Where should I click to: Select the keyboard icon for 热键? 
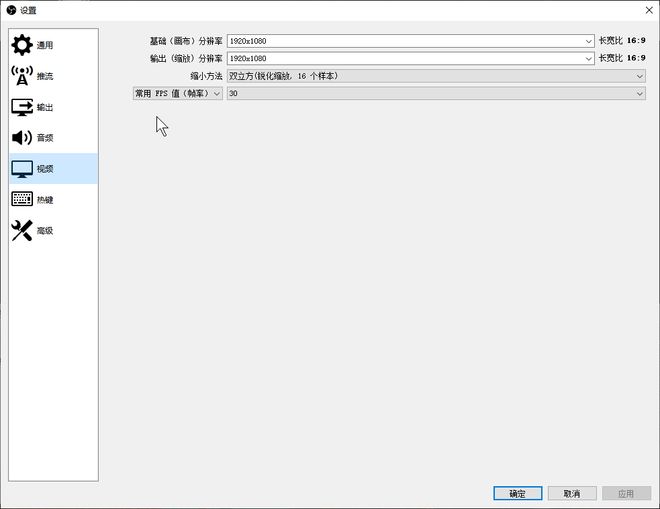pyautogui.click(x=21, y=200)
